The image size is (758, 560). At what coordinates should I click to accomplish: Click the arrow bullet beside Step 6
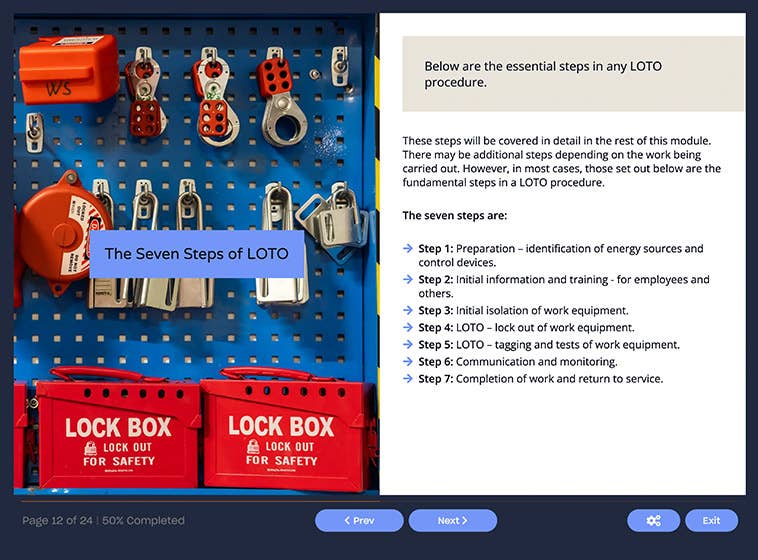tap(408, 362)
